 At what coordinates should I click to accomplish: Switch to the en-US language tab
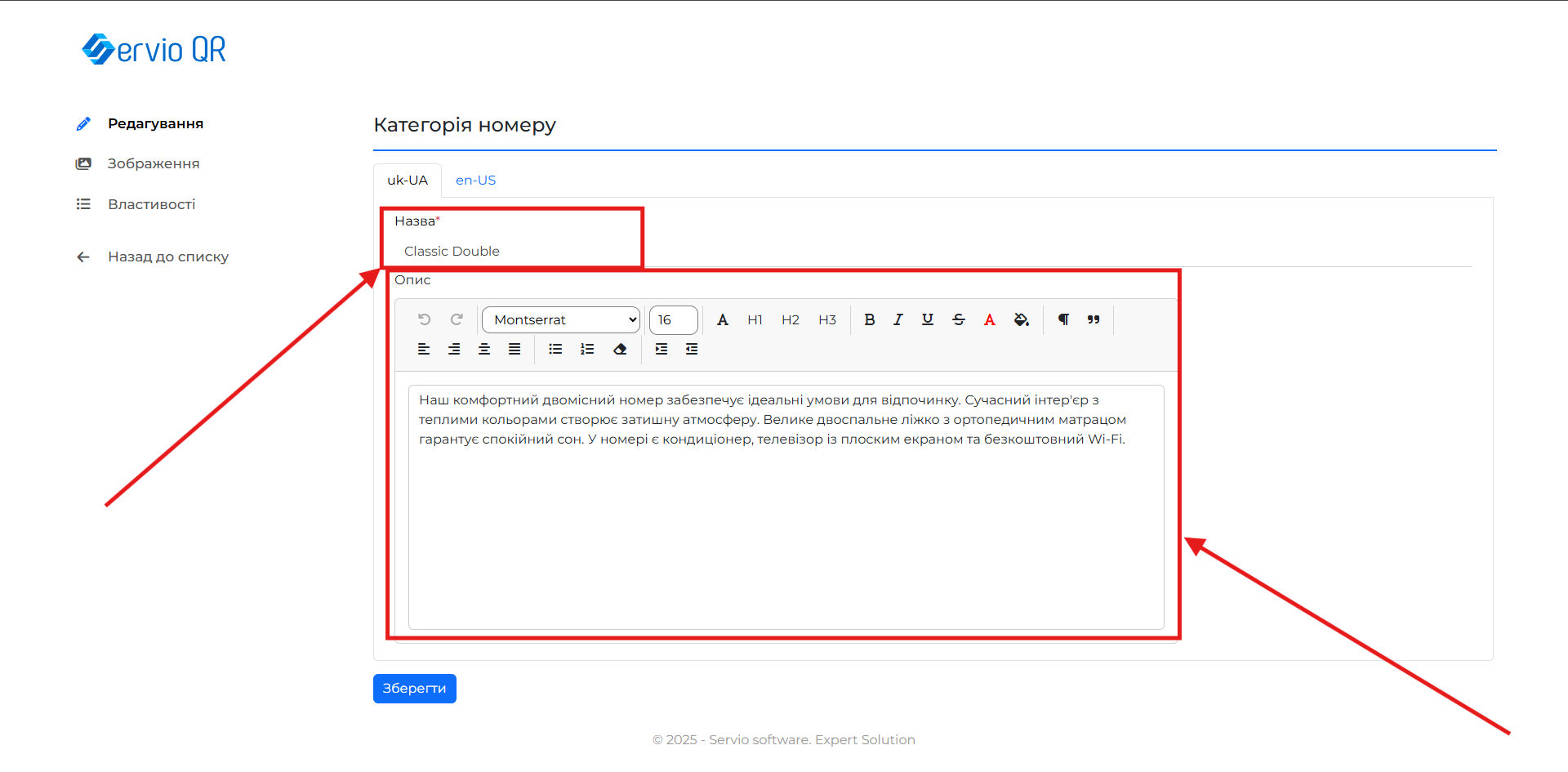[475, 181]
